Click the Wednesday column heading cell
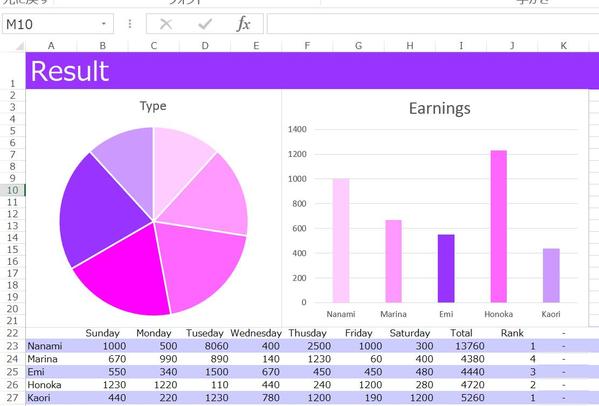This screenshot has width=599, height=406. 256,333
